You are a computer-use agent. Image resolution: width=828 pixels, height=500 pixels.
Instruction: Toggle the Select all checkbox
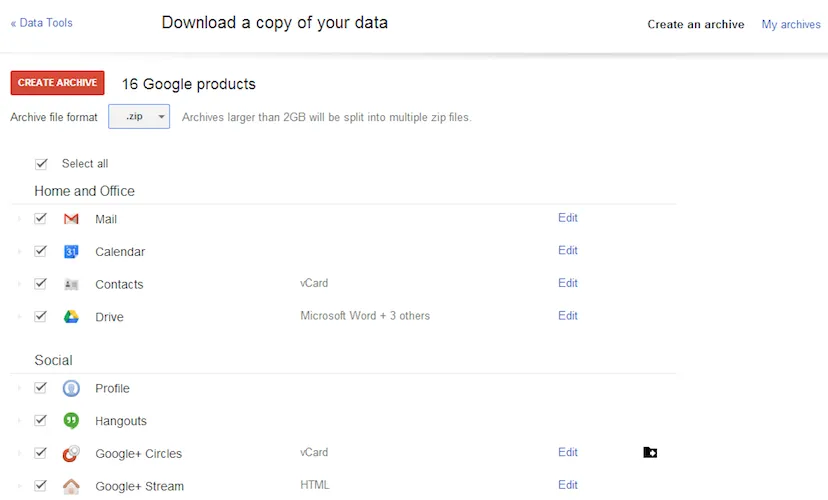[x=41, y=164]
